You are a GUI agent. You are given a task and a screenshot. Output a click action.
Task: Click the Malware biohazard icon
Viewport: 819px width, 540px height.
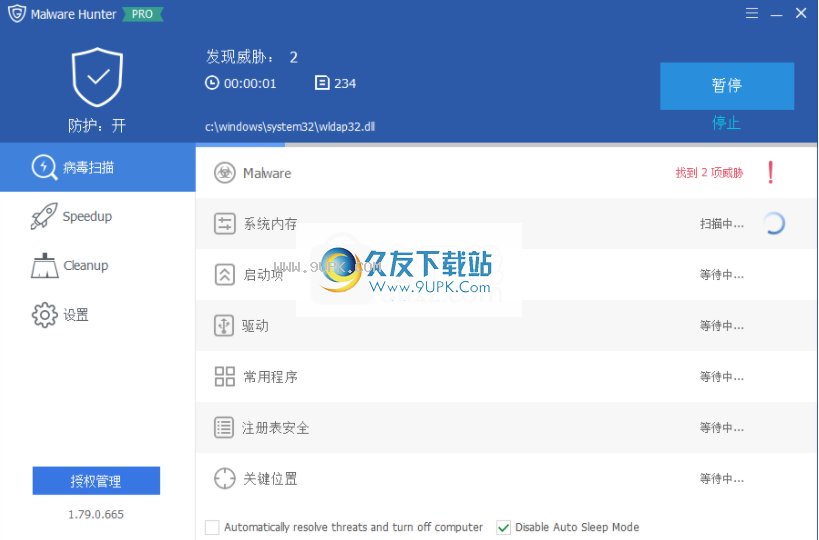[x=225, y=173]
